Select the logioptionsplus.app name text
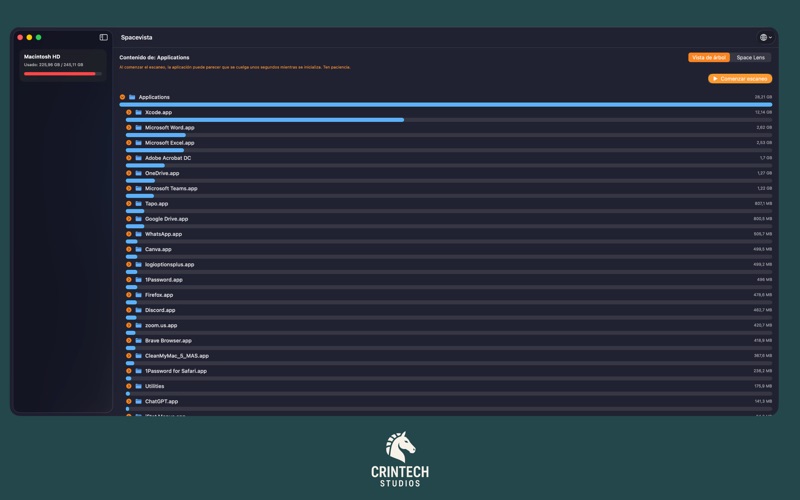 (x=169, y=264)
